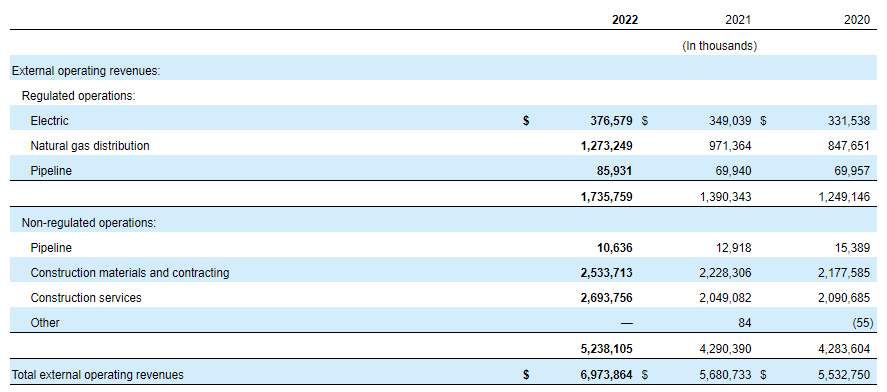Select total revenues 2021 value 5,680,733
Screen dimensions: 887x392
pyautogui.click(x=725, y=374)
